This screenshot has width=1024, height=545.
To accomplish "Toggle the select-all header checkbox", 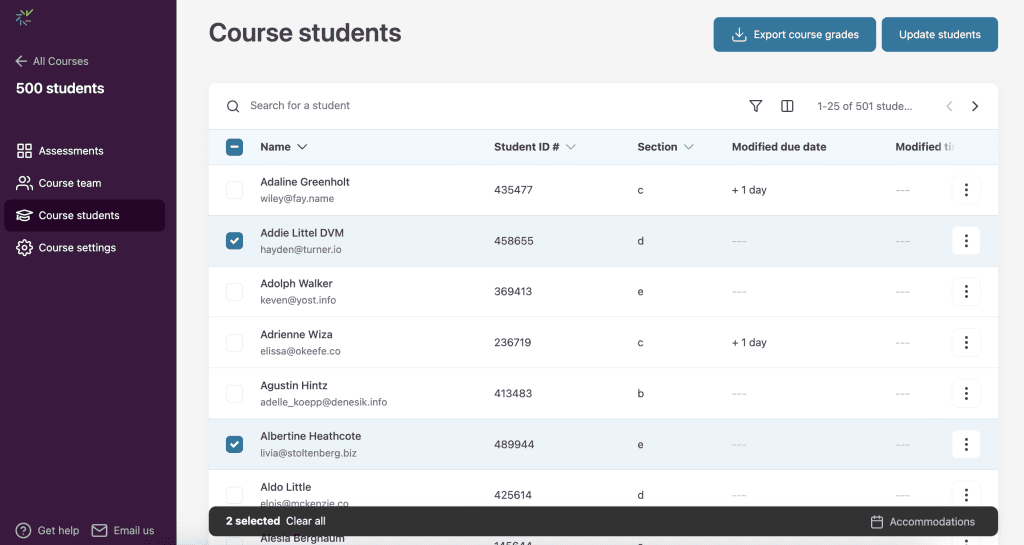I will click(234, 147).
